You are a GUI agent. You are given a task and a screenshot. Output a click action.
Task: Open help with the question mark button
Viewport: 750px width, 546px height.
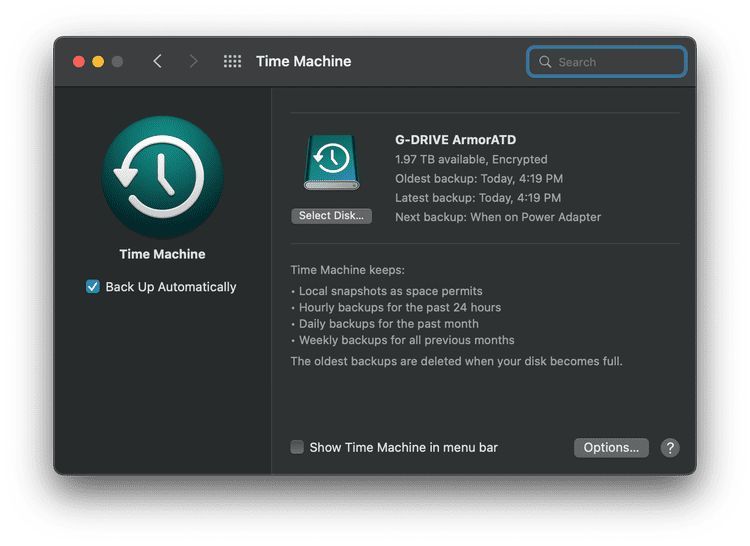click(x=670, y=448)
